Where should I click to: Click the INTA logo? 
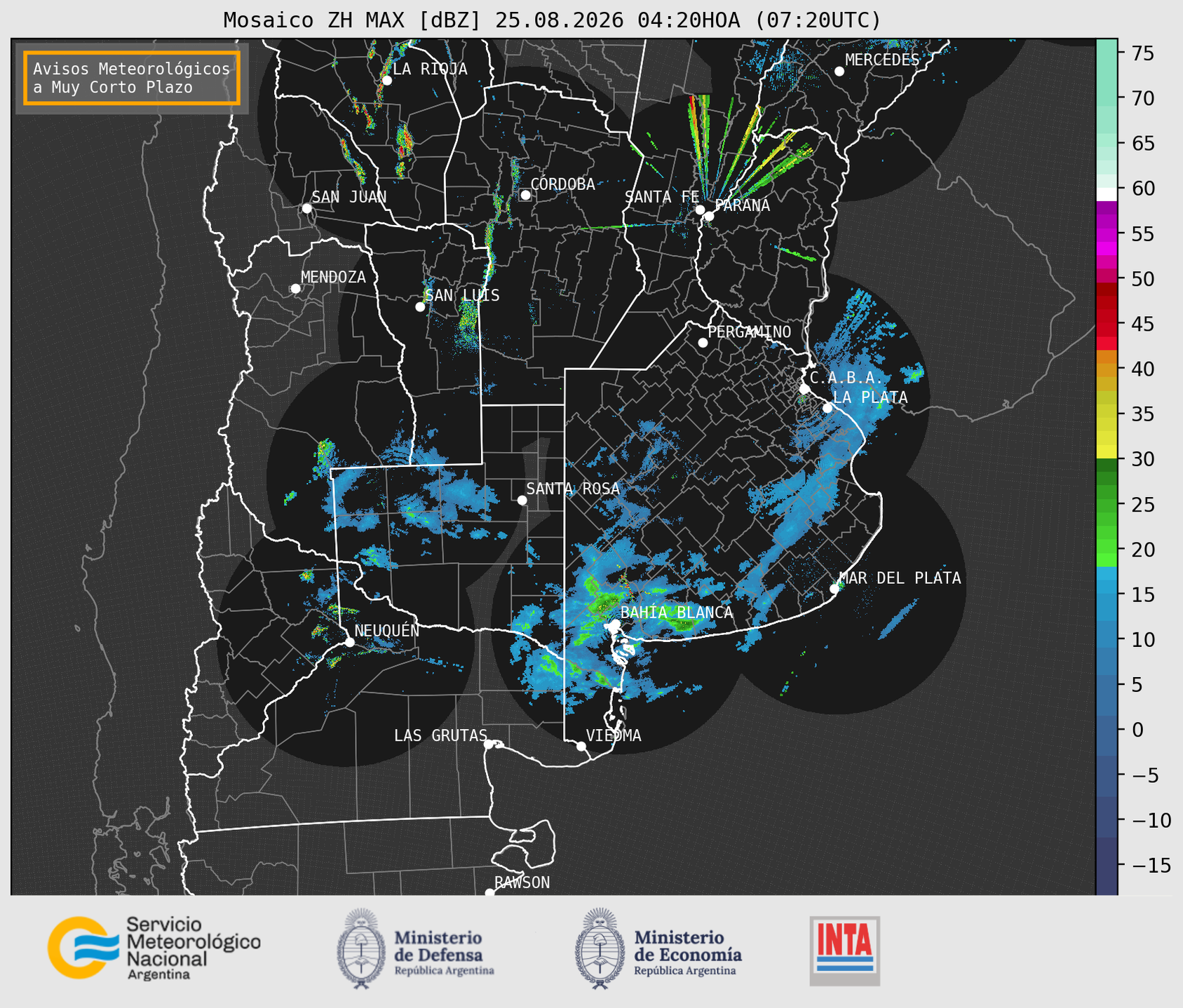845,951
